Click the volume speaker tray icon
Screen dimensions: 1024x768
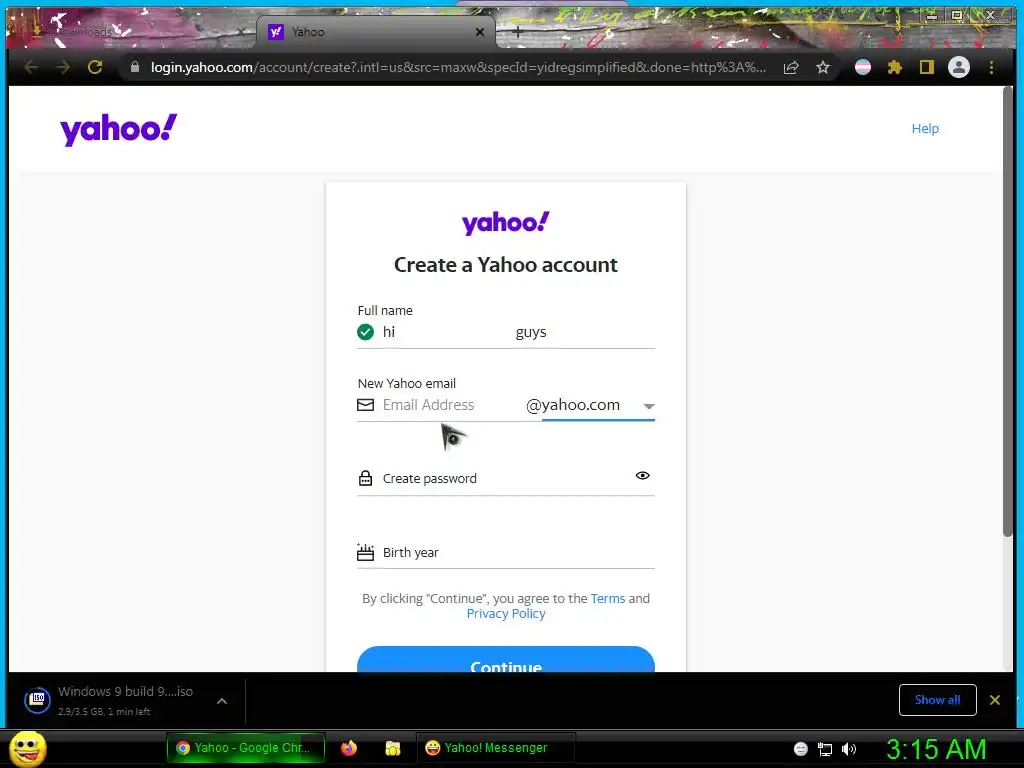849,749
